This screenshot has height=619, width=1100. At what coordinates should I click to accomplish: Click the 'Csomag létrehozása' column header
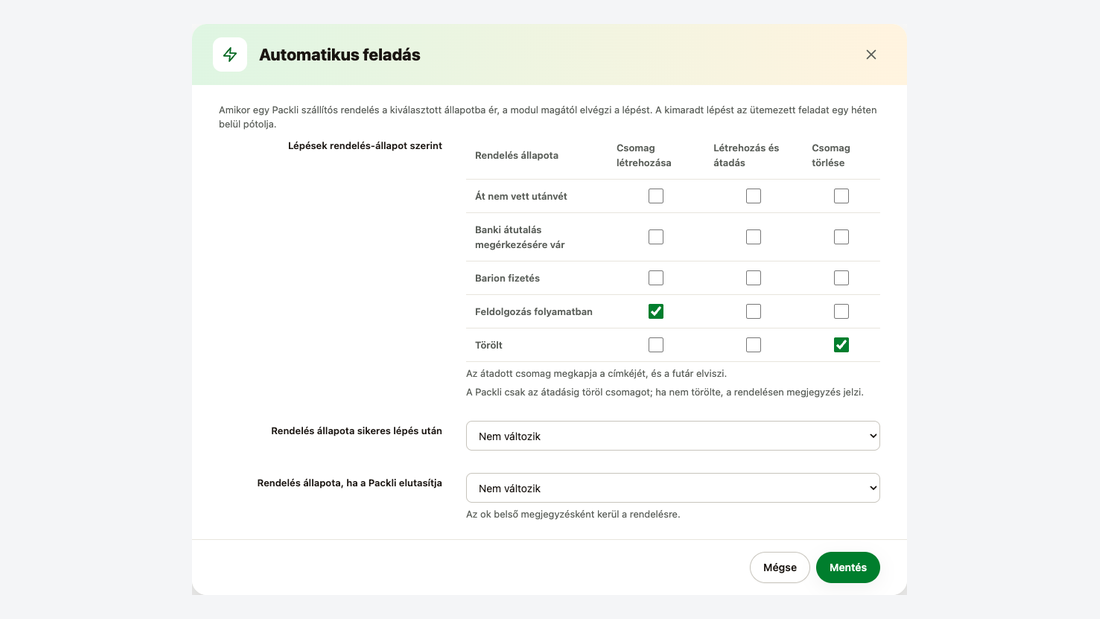coord(643,155)
